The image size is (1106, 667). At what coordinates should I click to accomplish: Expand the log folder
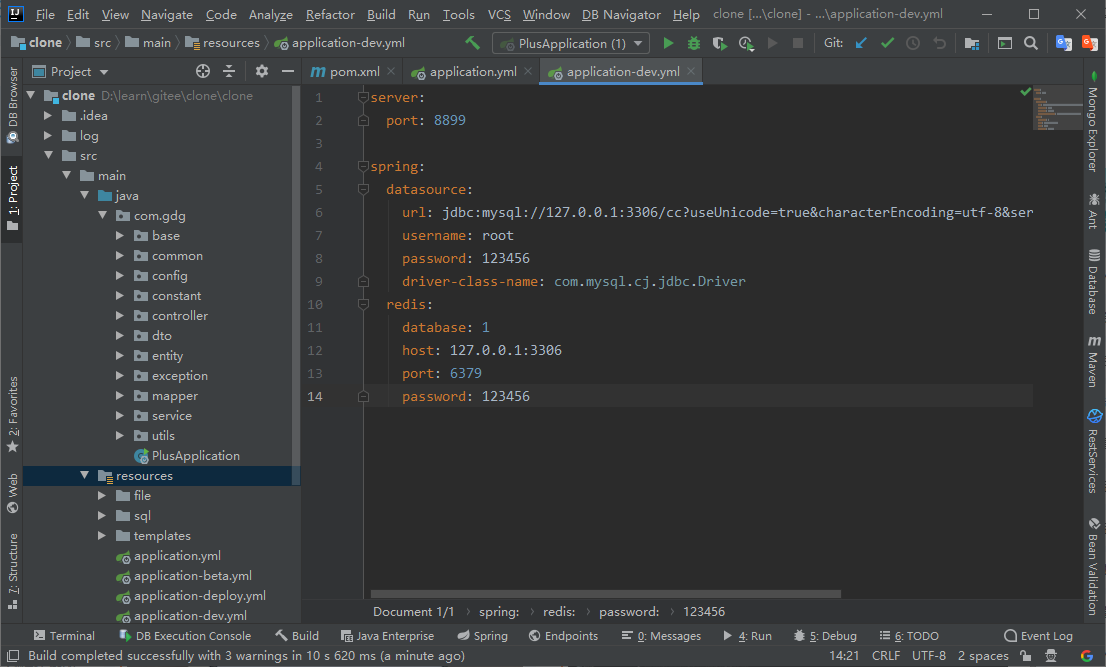point(48,135)
